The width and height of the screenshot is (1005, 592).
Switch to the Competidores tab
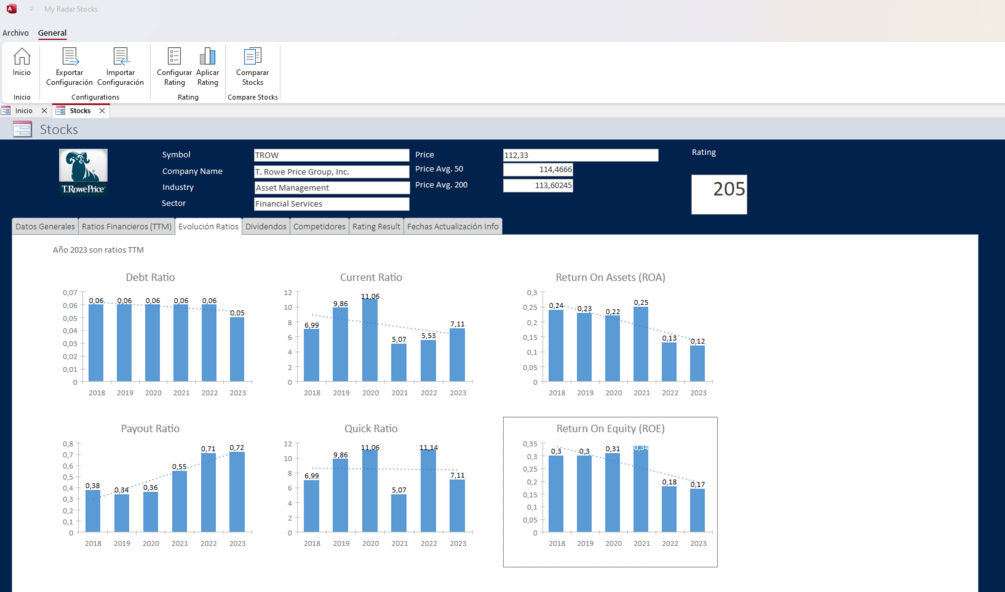[319, 227]
